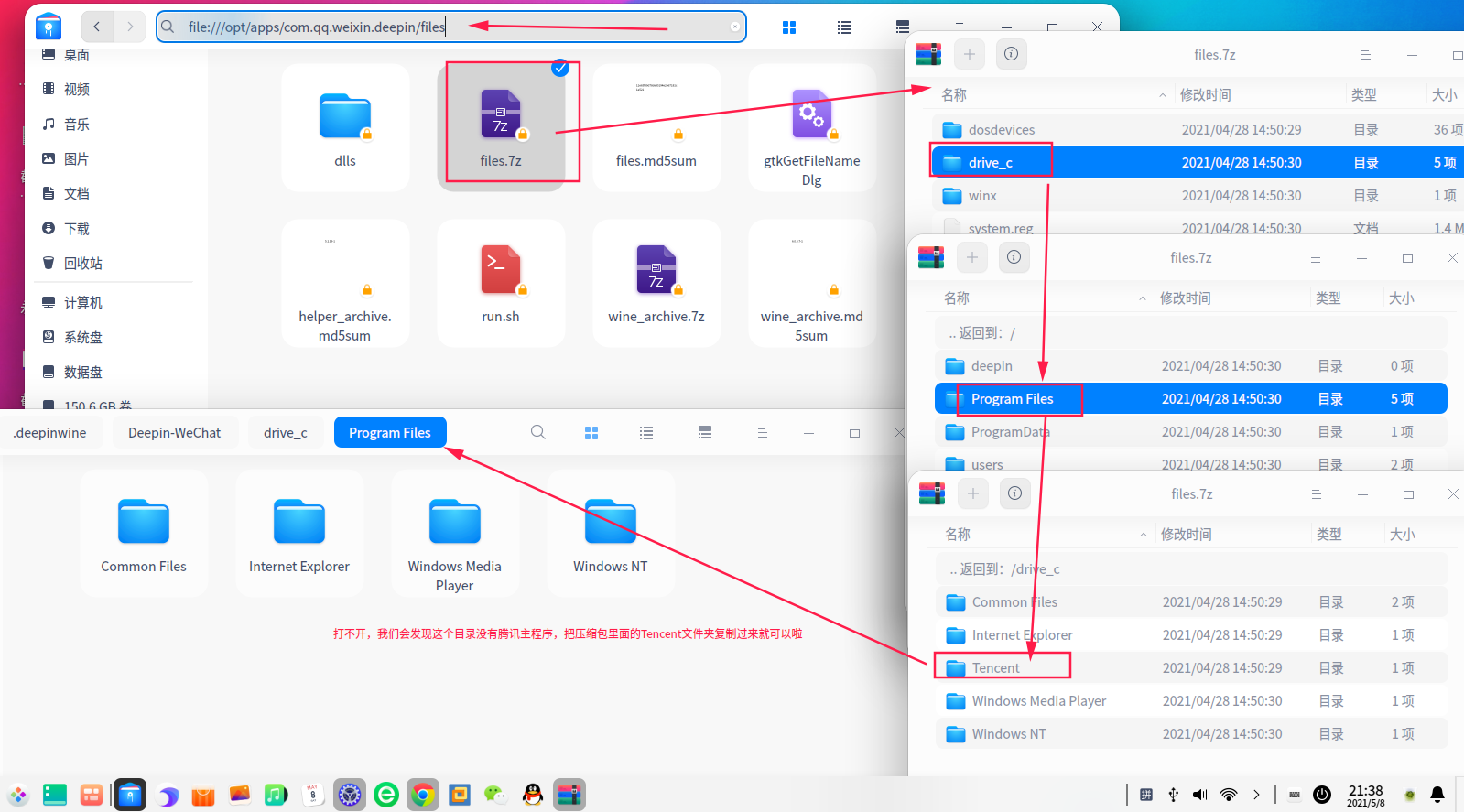Open Deepin launcher from the dock
This screenshot has height=812, width=1464.
point(18,795)
